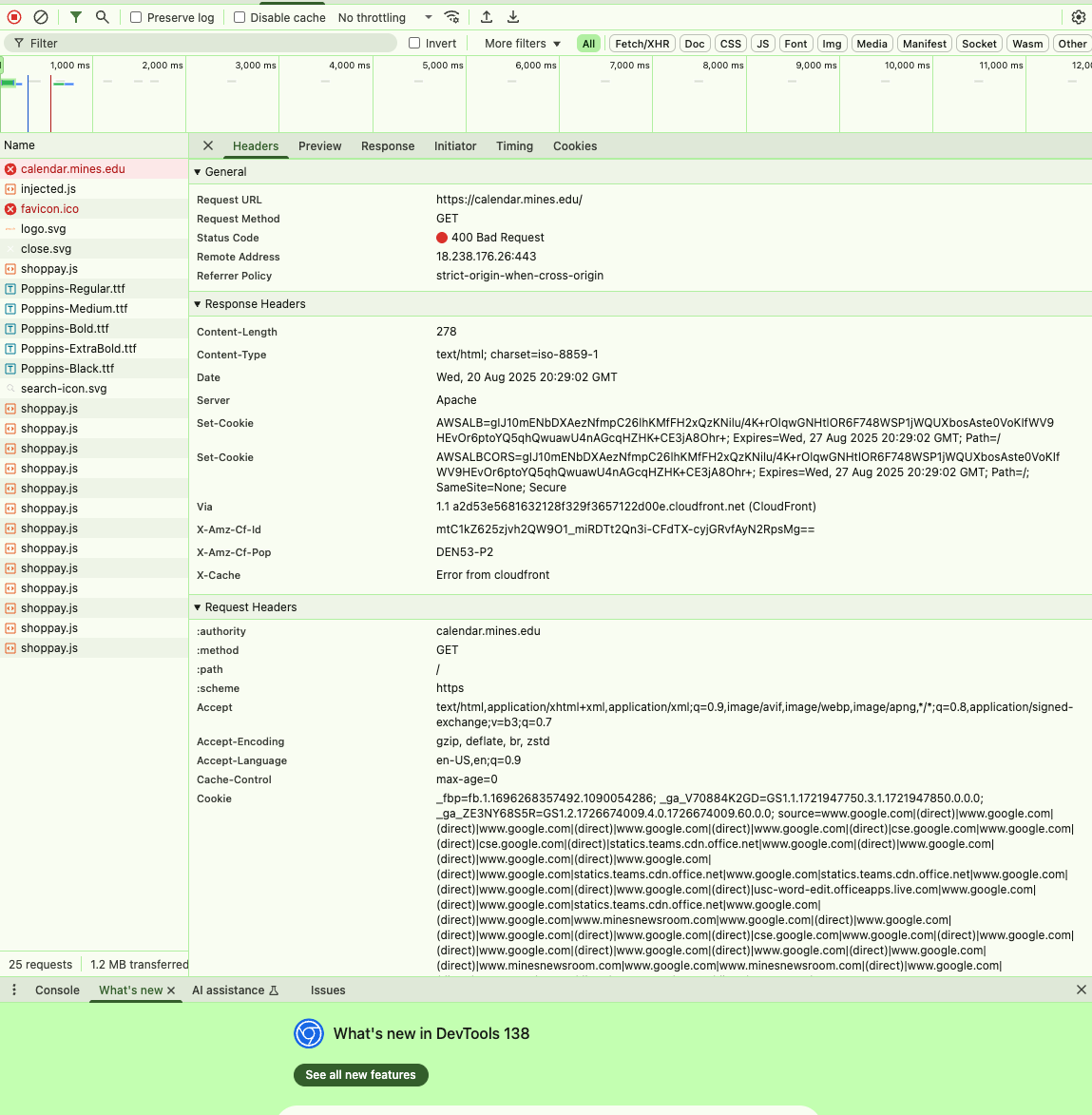This screenshot has height=1115, width=1092.
Task: Click the import HAR upload icon
Action: pos(487,17)
